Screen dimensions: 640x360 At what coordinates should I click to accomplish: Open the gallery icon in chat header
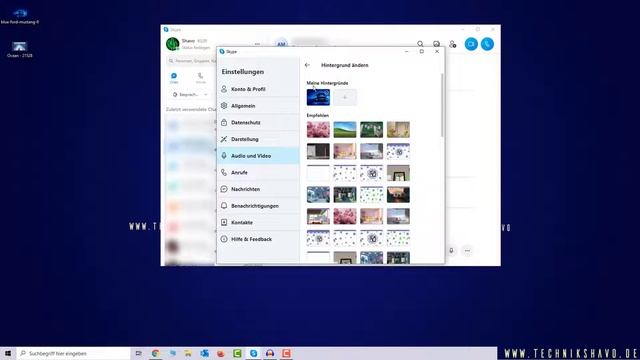(436, 44)
